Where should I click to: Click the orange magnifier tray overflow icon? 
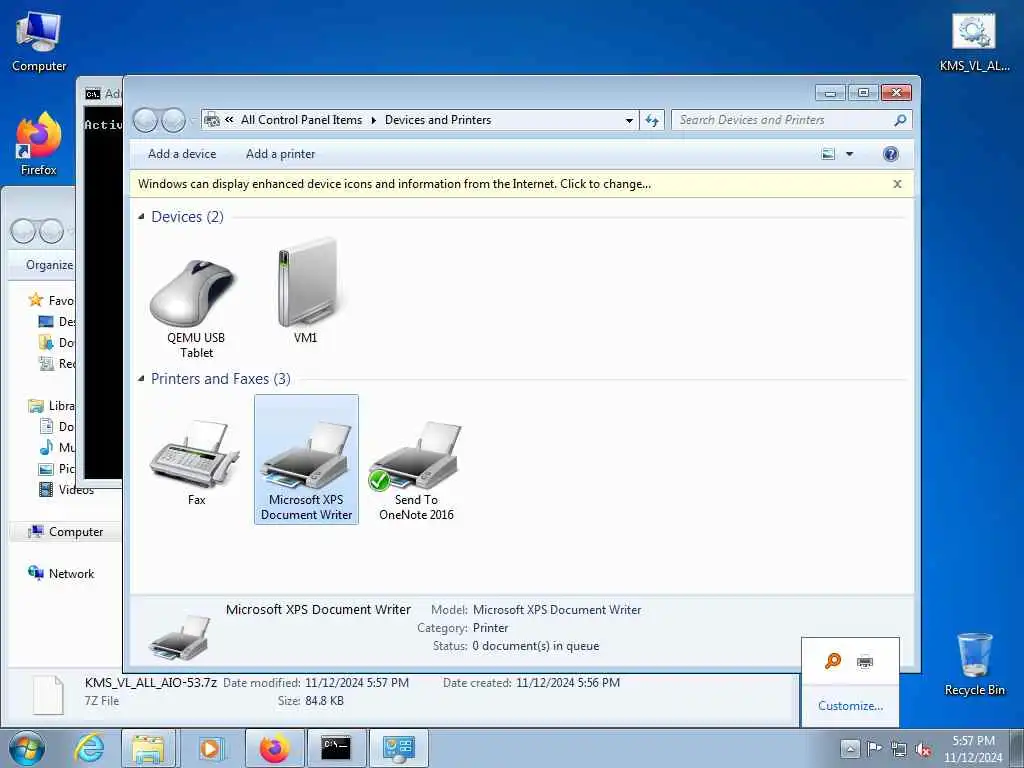[x=833, y=661]
